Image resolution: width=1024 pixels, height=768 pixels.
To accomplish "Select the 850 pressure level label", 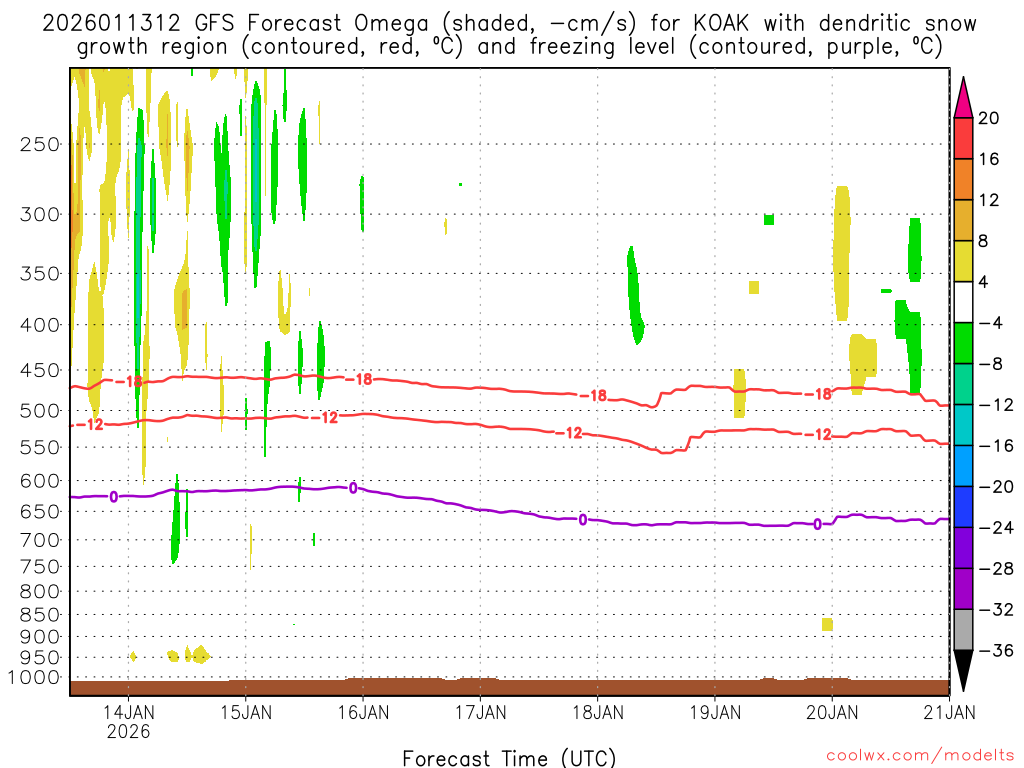I will pos(40,615).
